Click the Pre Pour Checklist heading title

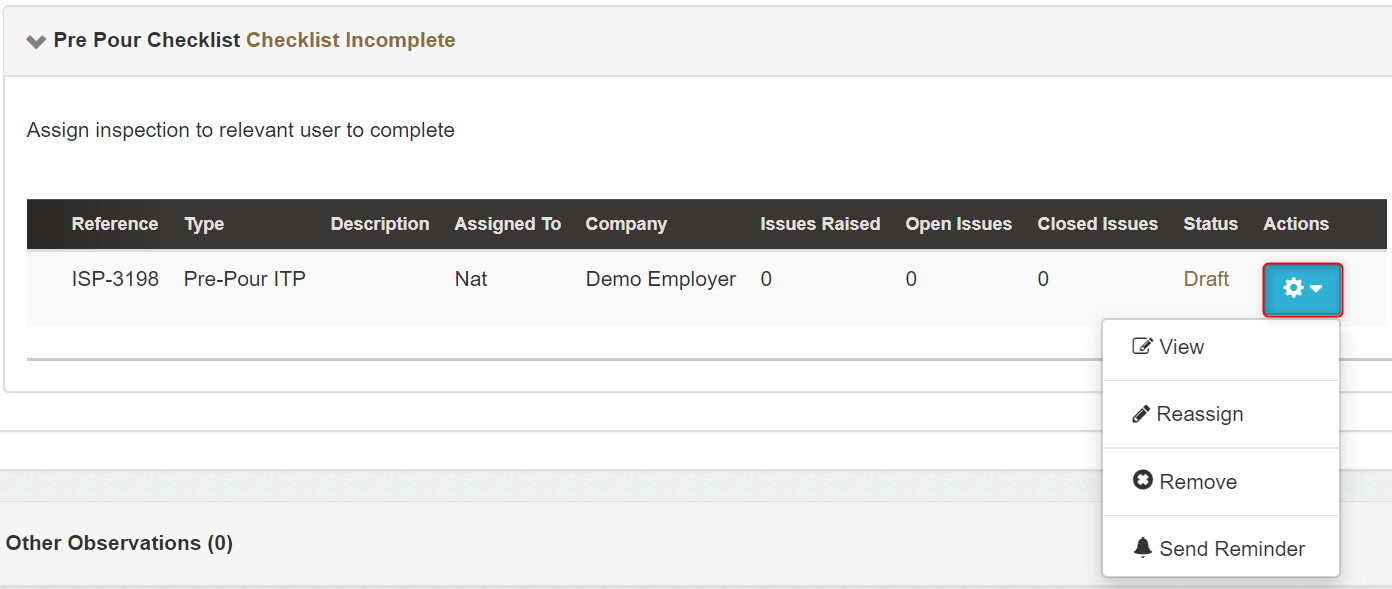147,40
